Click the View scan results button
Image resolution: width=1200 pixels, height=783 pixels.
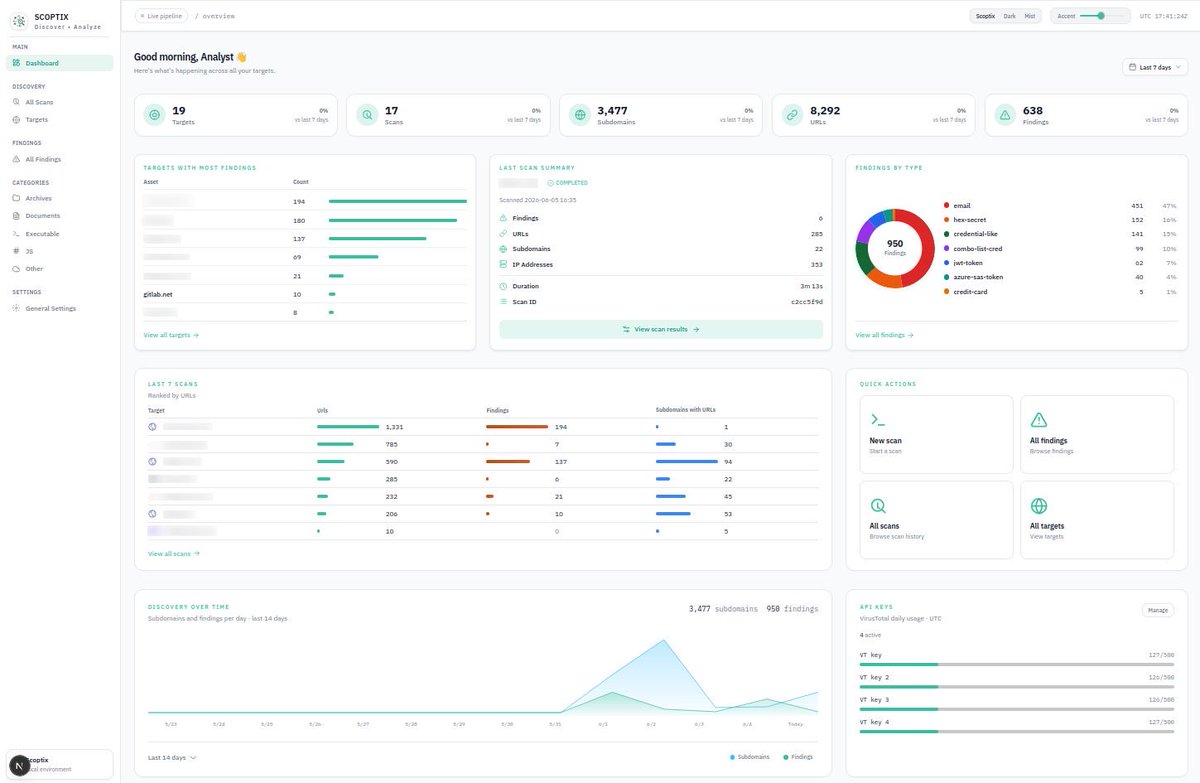661,329
